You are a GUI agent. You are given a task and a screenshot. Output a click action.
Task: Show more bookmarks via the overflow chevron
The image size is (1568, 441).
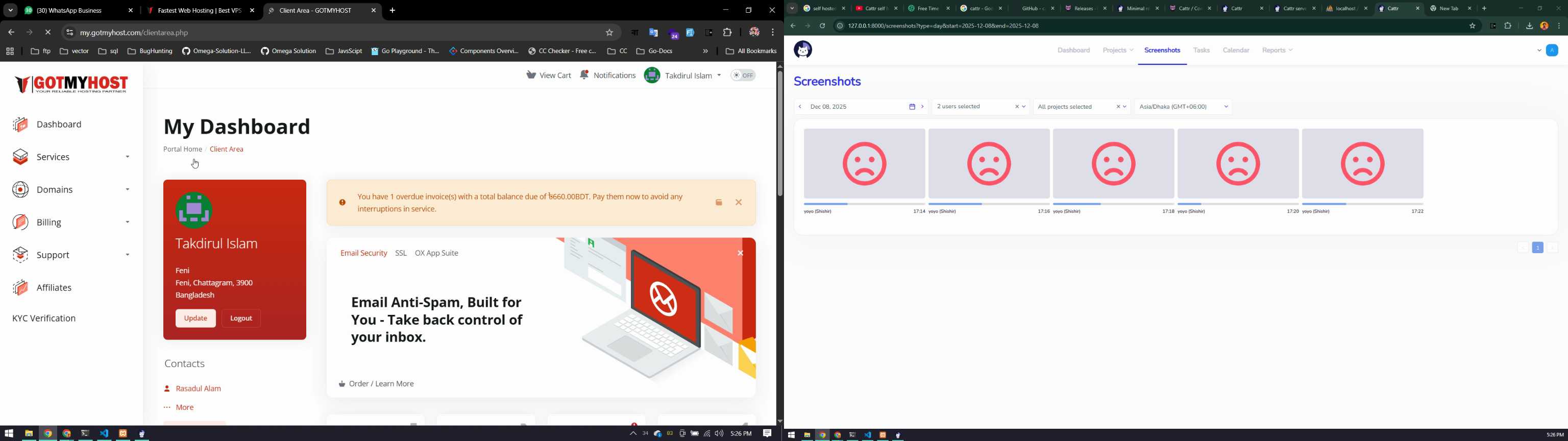[x=705, y=52]
